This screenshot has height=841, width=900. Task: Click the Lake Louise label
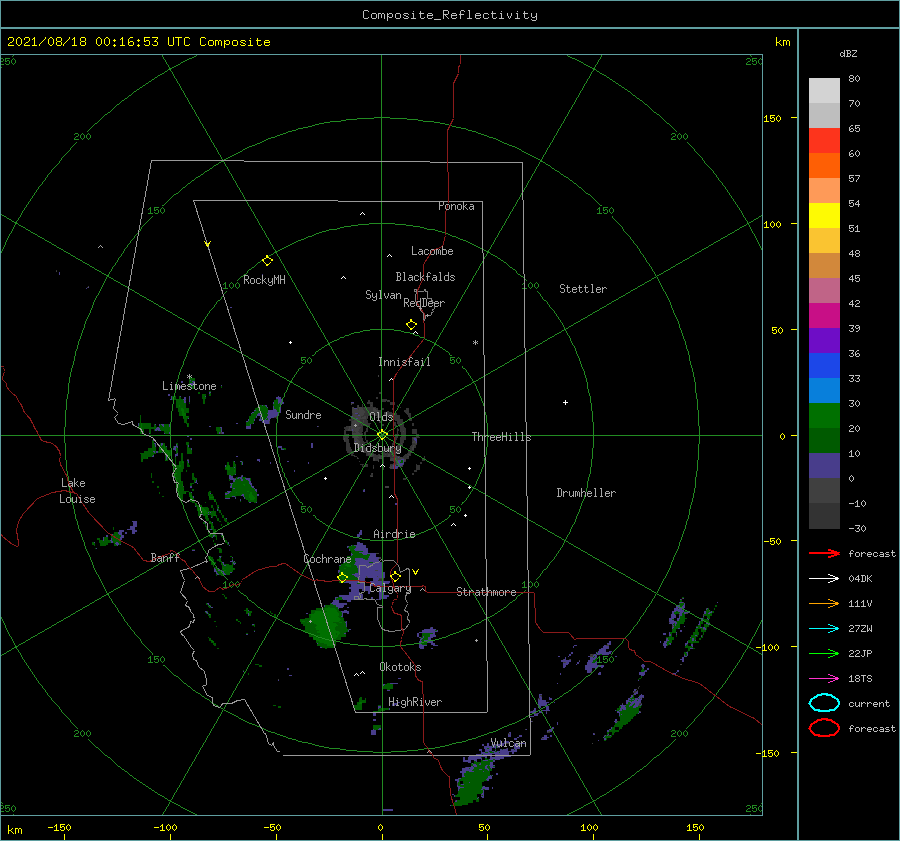(x=77, y=491)
